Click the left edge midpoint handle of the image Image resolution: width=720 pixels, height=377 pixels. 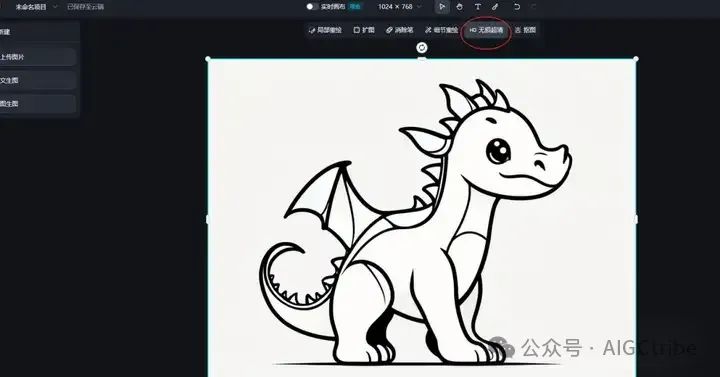tap(208, 219)
